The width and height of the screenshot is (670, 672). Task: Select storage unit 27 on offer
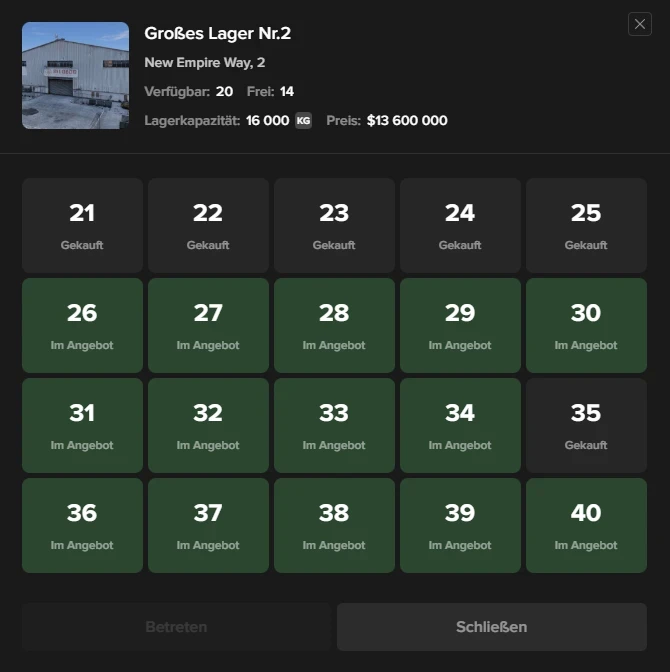(x=208, y=326)
